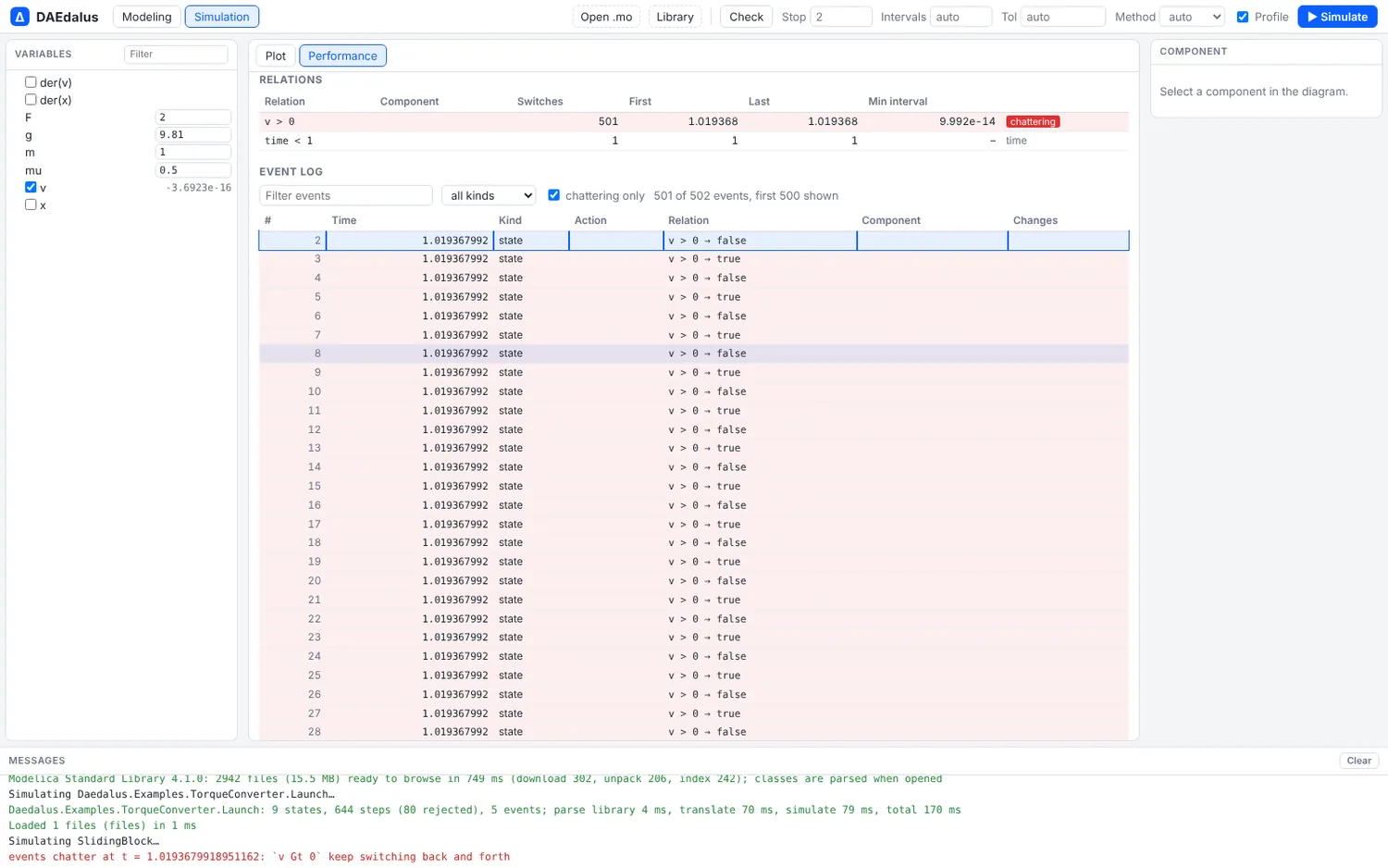Uncheck the v variable checkbox
The width and height of the screenshot is (1388, 868).
31,187
